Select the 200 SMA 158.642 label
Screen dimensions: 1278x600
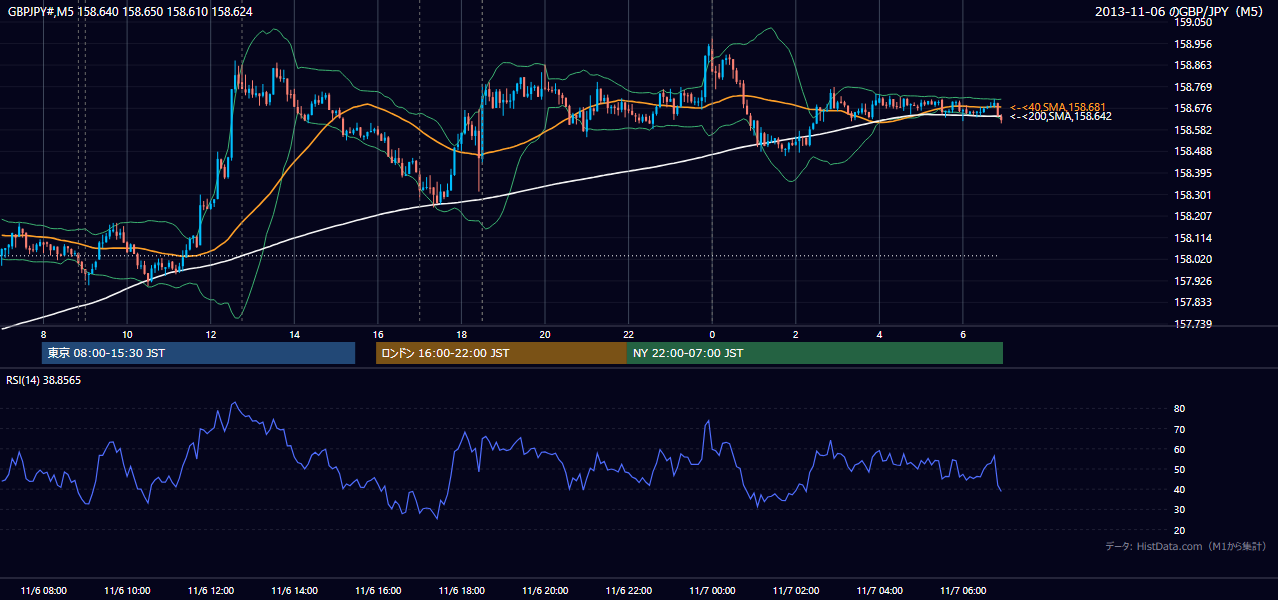(x=1060, y=117)
